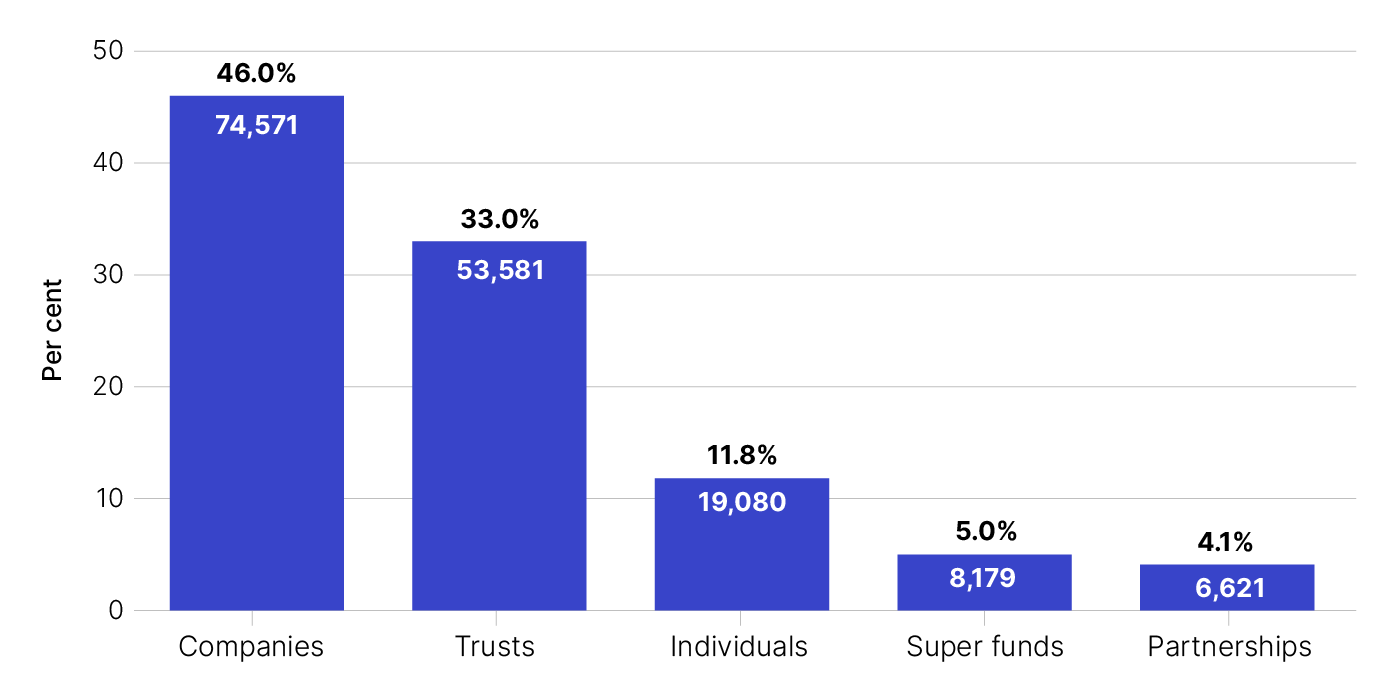
Task: Select the 'Trusts' x-axis category label
Action: point(495,647)
